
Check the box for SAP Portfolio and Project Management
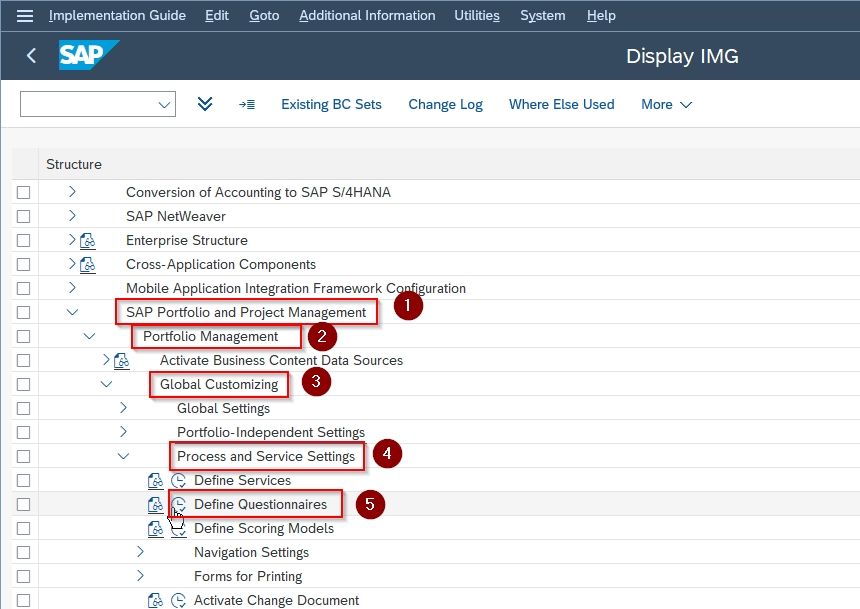[x=24, y=313]
